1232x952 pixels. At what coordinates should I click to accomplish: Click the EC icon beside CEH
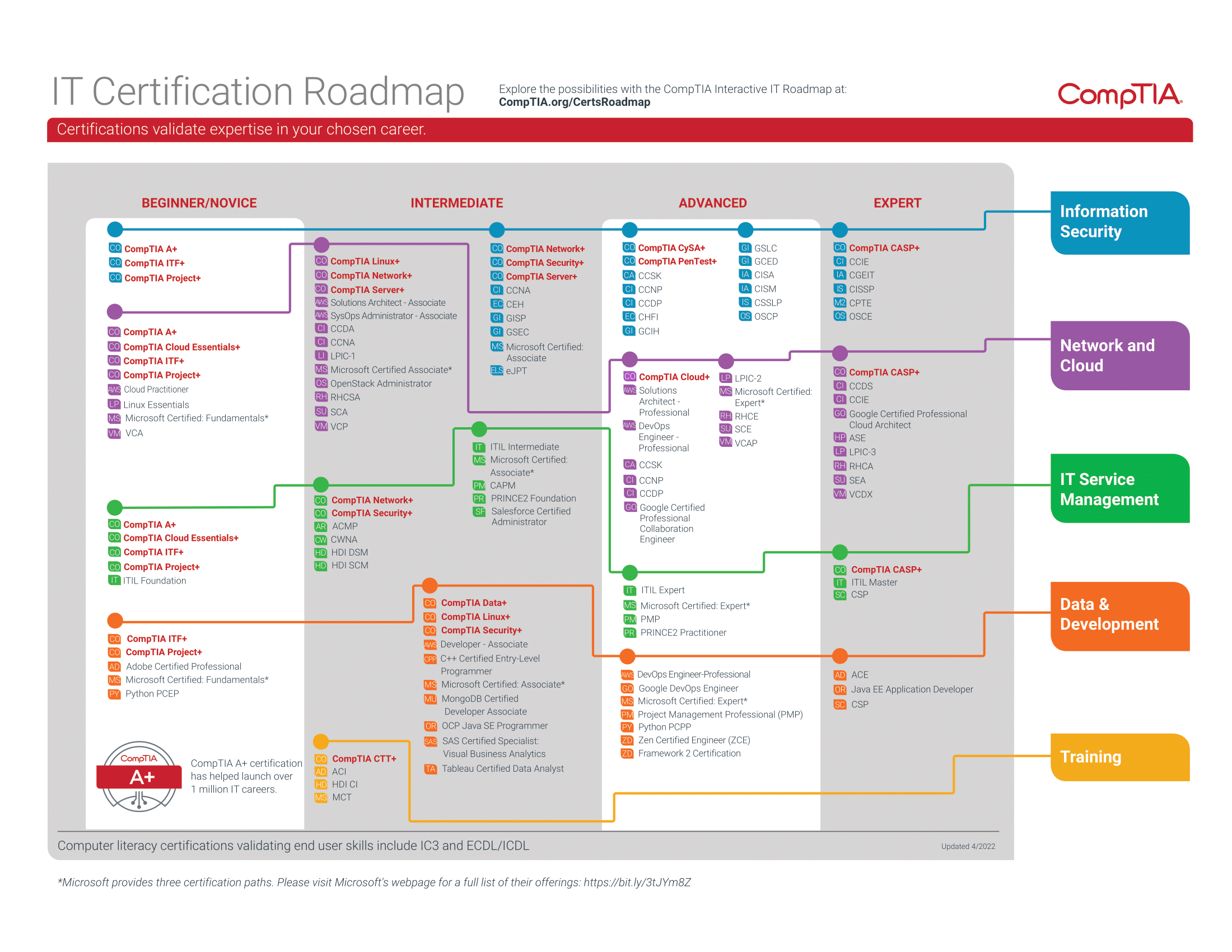pyautogui.click(x=497, y=304)
